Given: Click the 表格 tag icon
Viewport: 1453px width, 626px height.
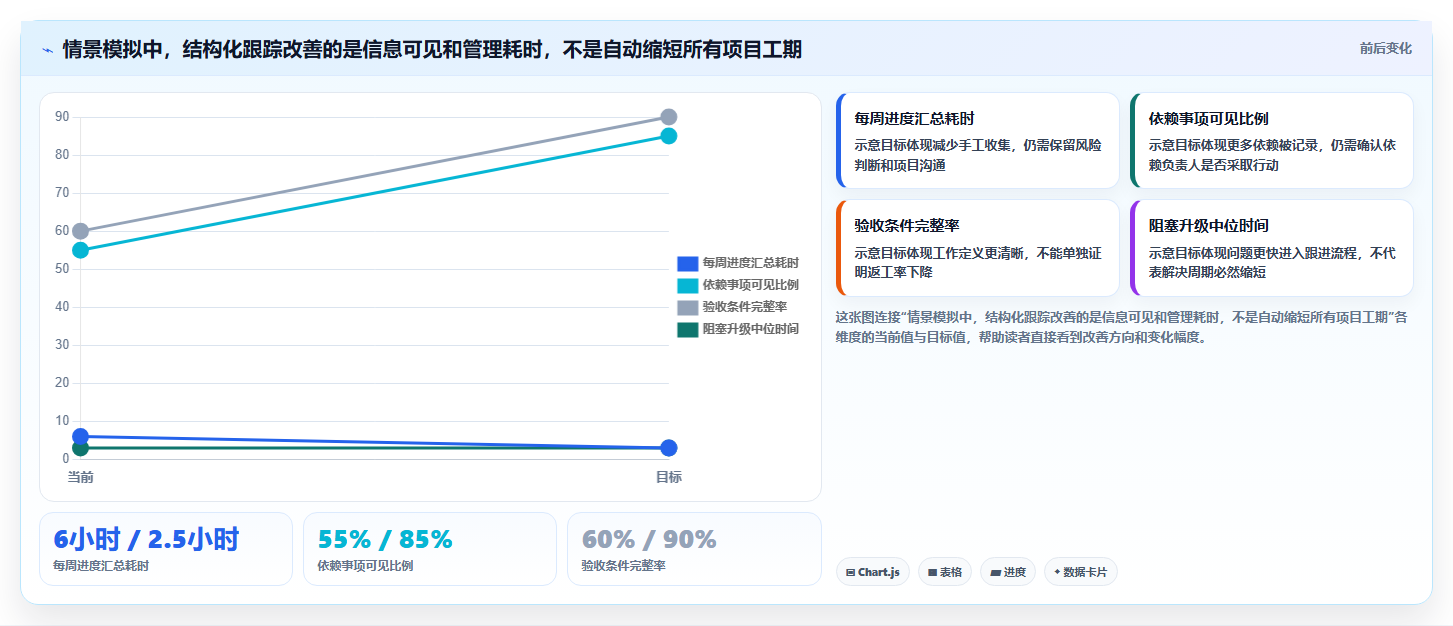Looking at the screenshot, I should pyautogui.click(x=932, y=573).
